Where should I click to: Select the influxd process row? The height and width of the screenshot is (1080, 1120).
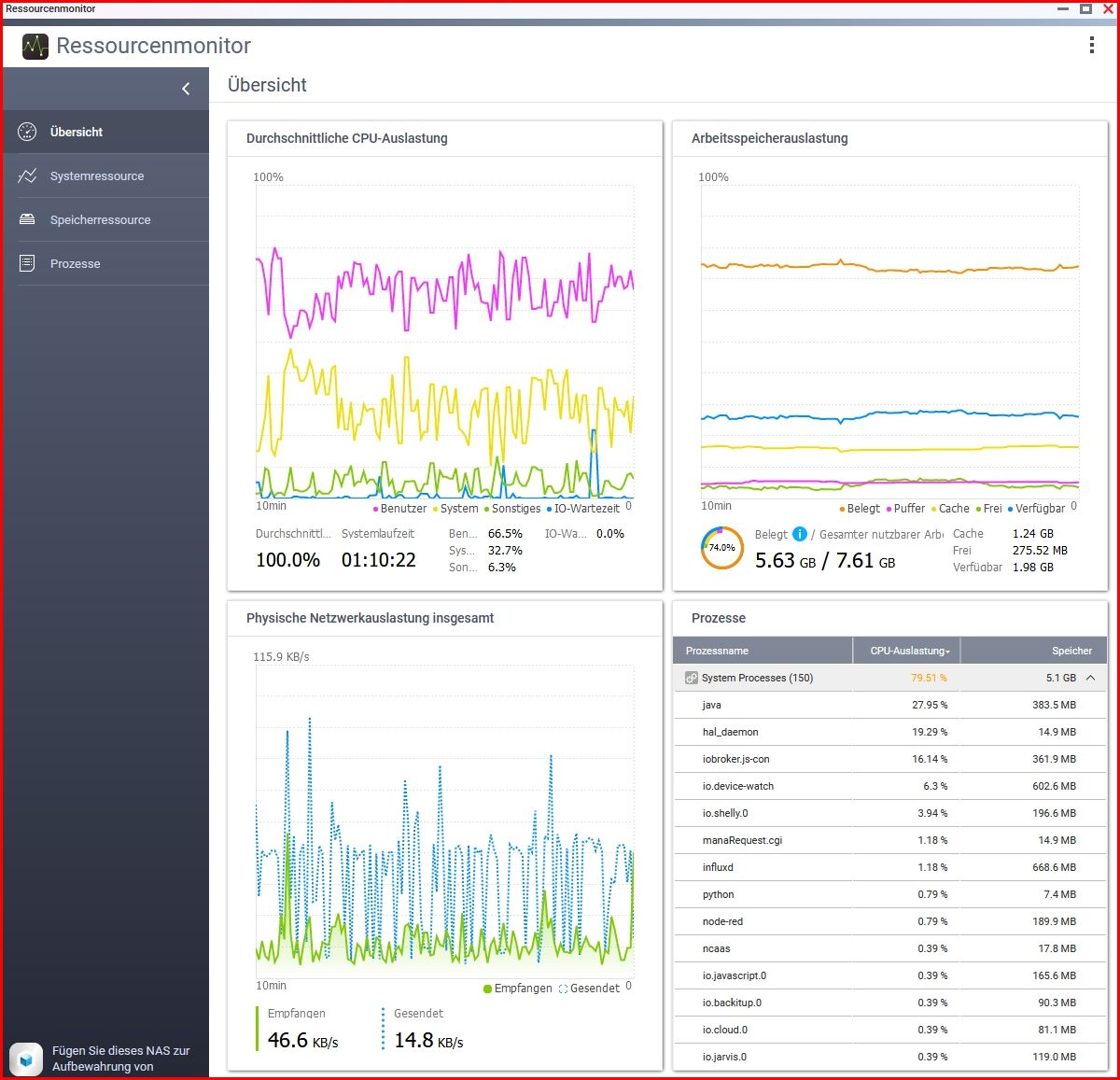(x=890, y=867)
